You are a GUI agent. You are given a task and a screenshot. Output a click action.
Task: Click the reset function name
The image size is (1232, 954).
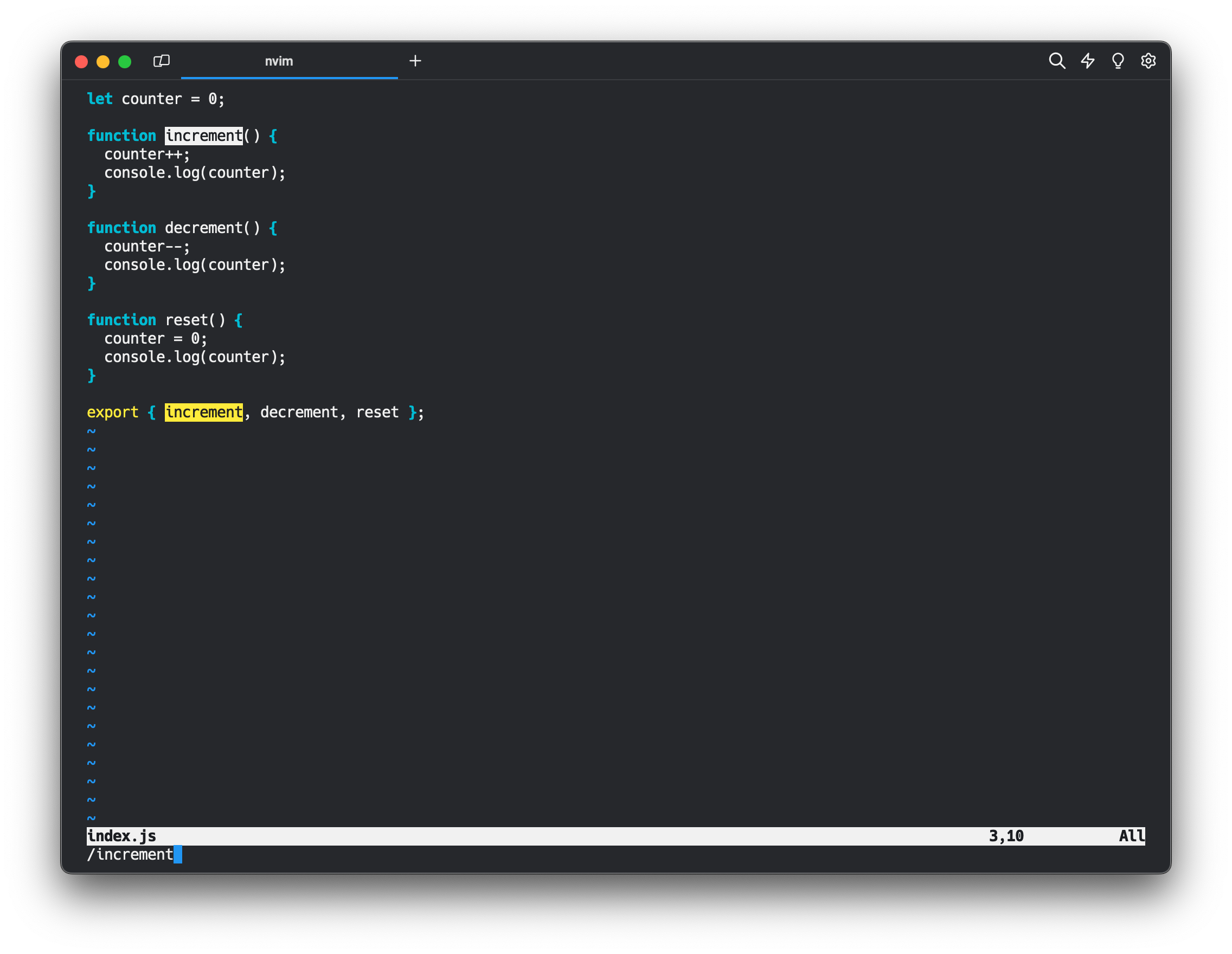(x=186, y=320)
